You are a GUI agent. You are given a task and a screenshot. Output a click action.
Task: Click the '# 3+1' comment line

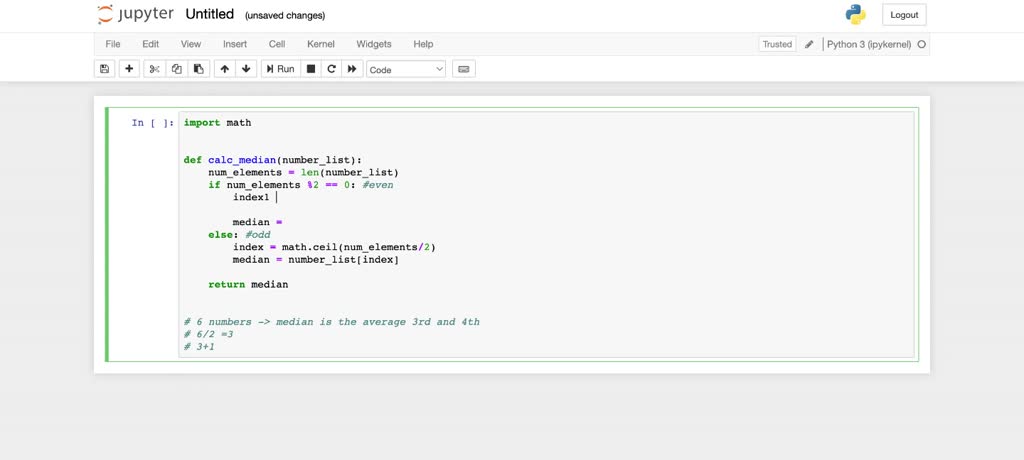point(199,346)
